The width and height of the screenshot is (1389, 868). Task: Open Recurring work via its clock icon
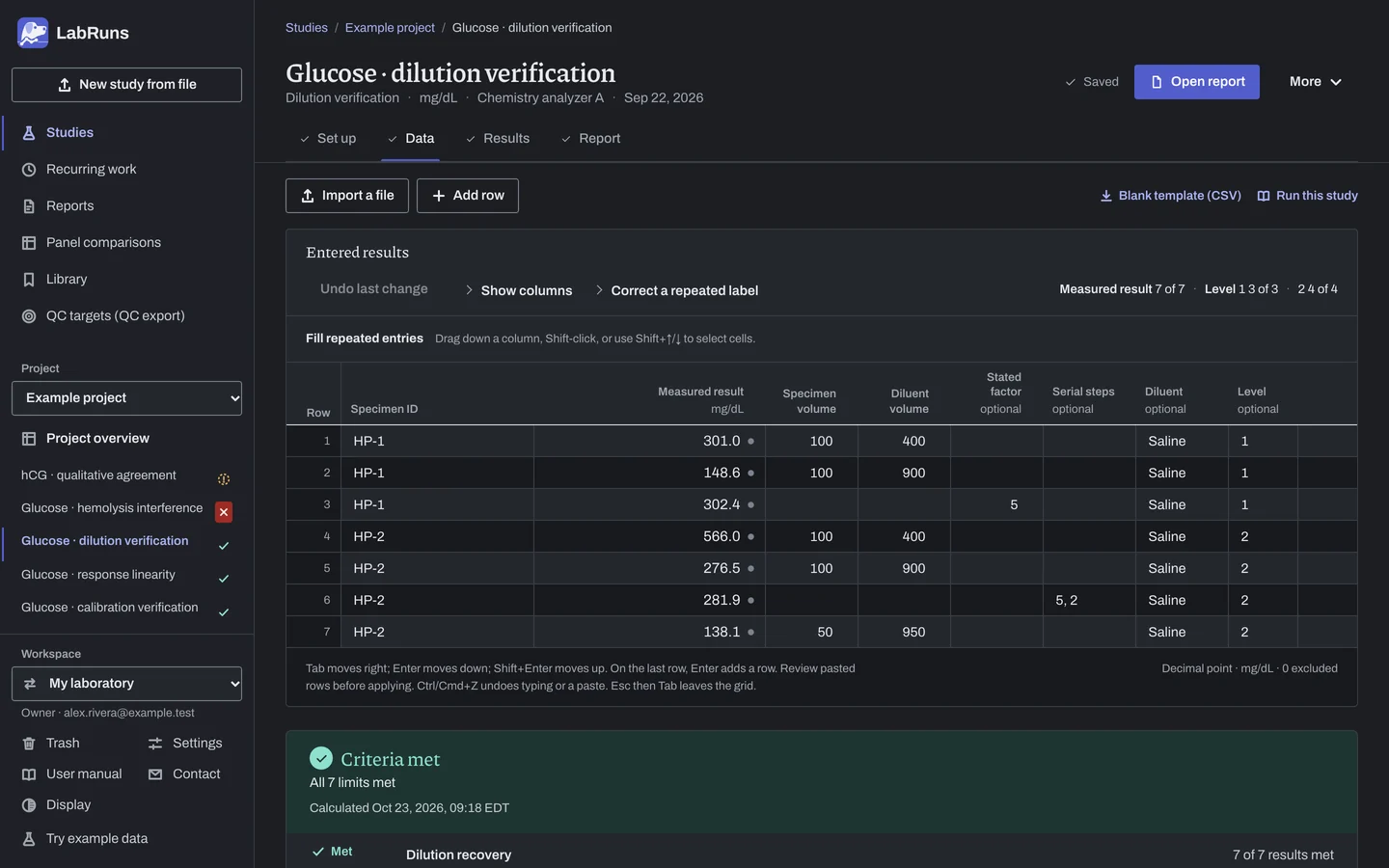coord(29,170)
